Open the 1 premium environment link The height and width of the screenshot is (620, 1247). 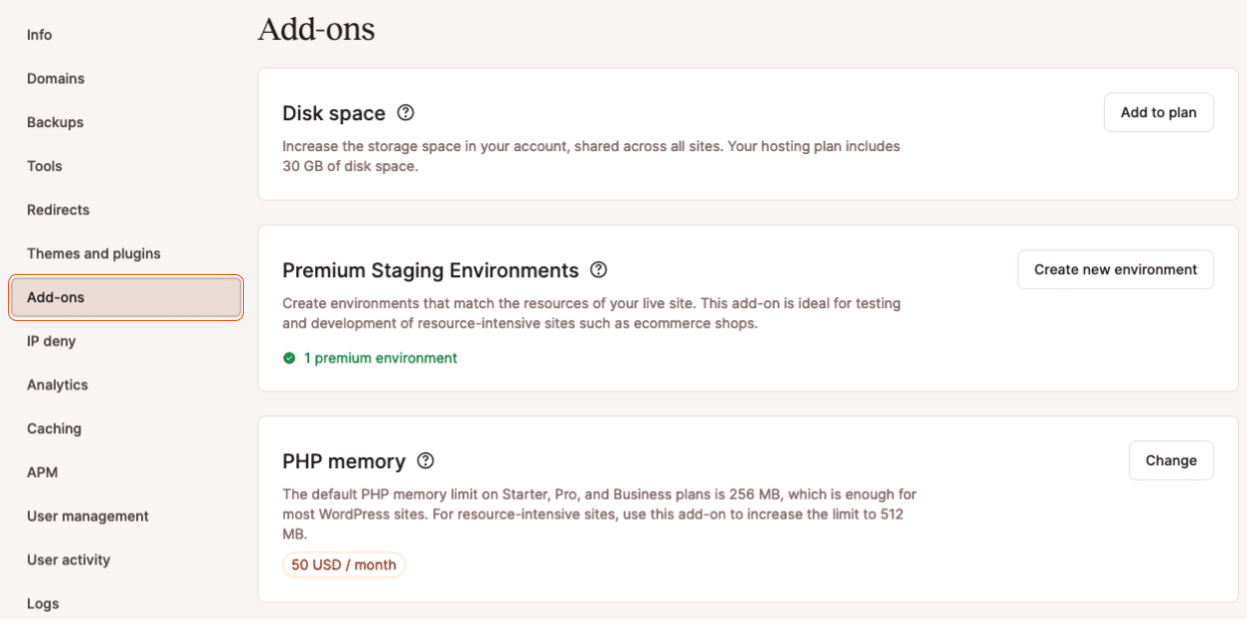(x=380, y=357)
